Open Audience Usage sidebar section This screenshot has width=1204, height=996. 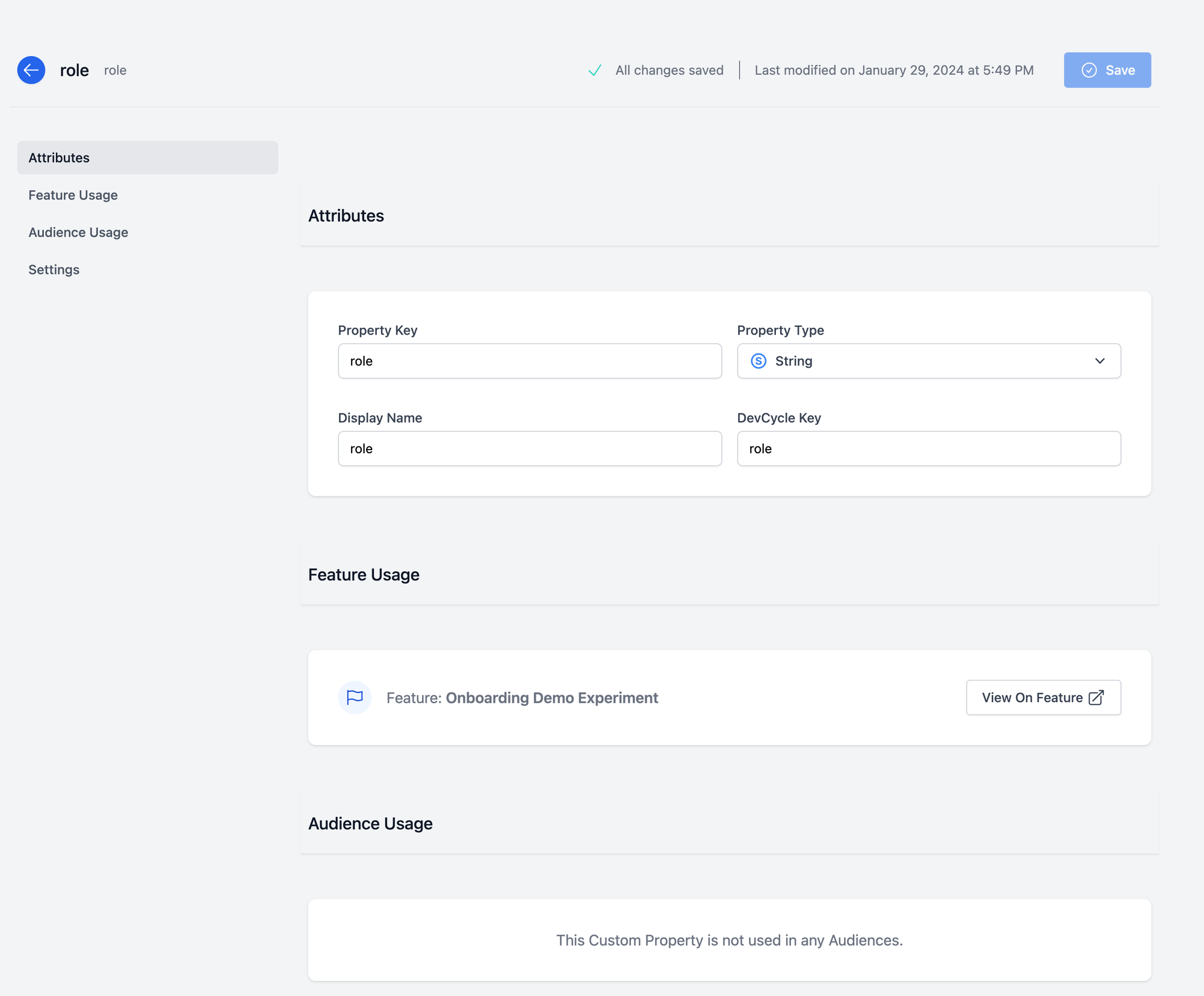point(78,232)
